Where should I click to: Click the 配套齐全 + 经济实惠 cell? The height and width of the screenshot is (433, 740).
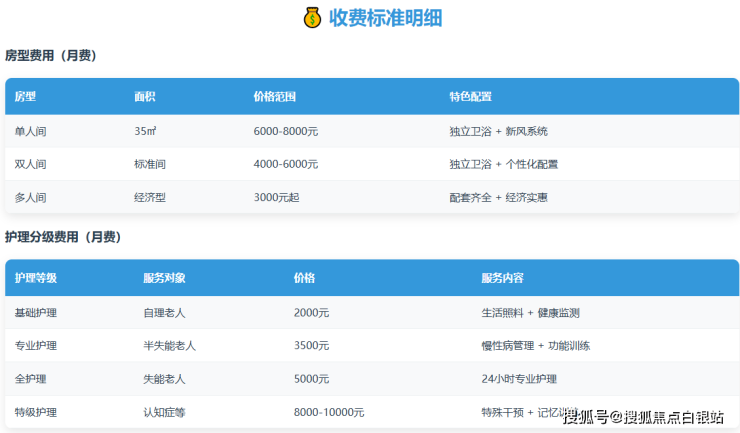[498, 197]
